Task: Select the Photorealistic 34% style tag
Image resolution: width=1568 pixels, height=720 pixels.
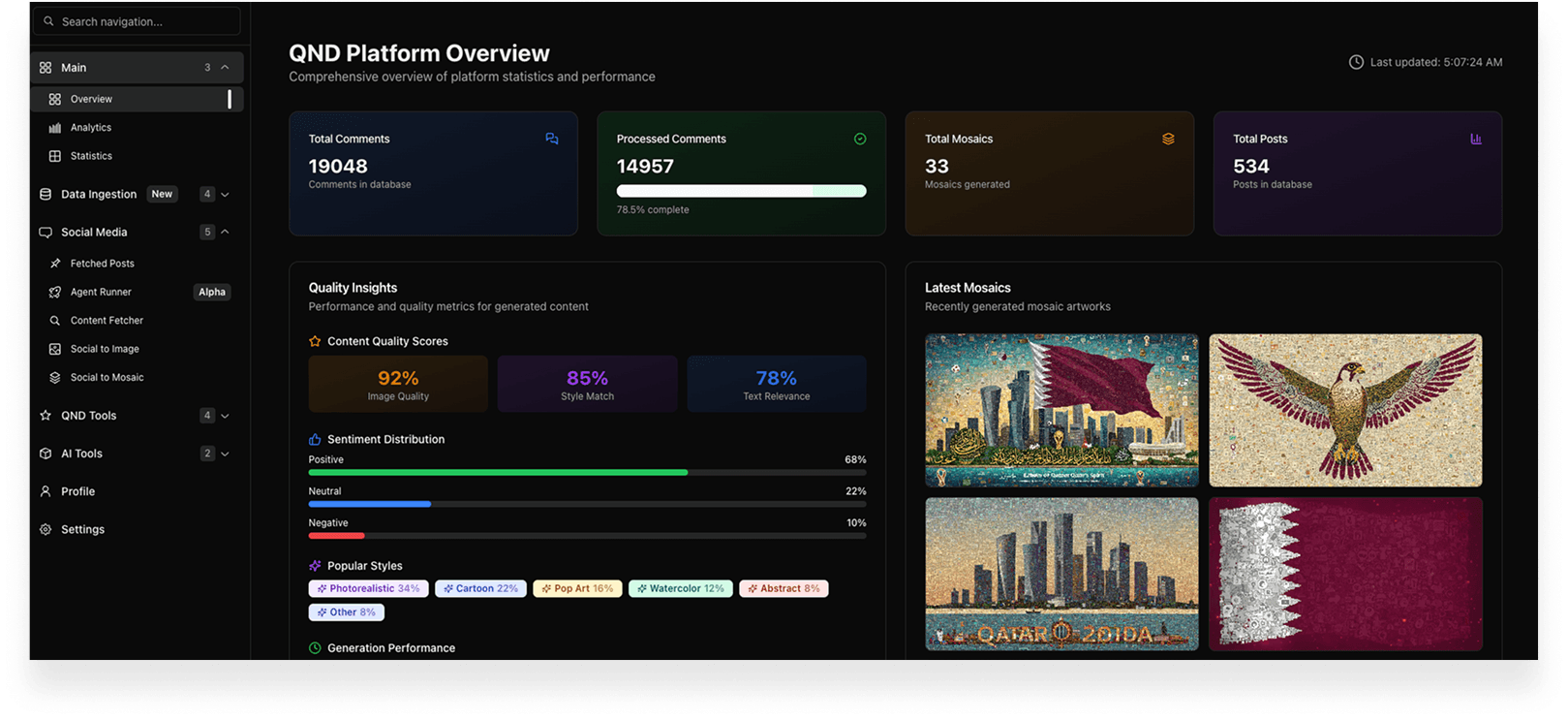Action: (x=368, y=588)
